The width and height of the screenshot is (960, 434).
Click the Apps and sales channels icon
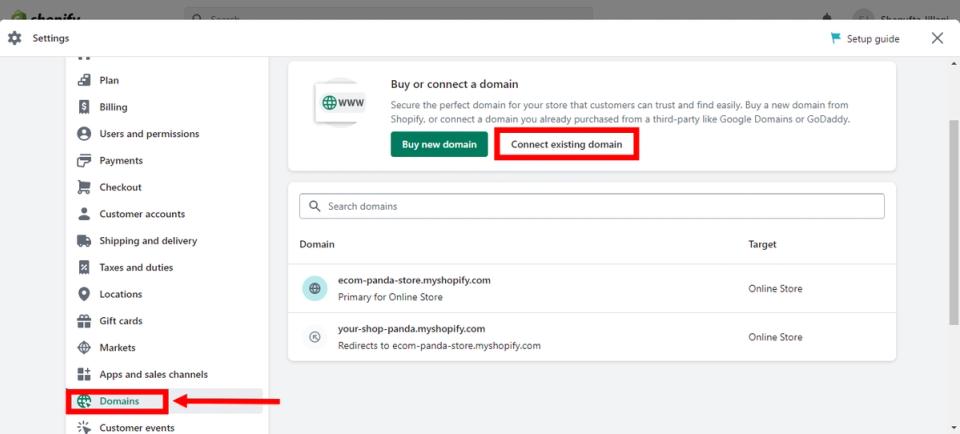pos(84,374)
